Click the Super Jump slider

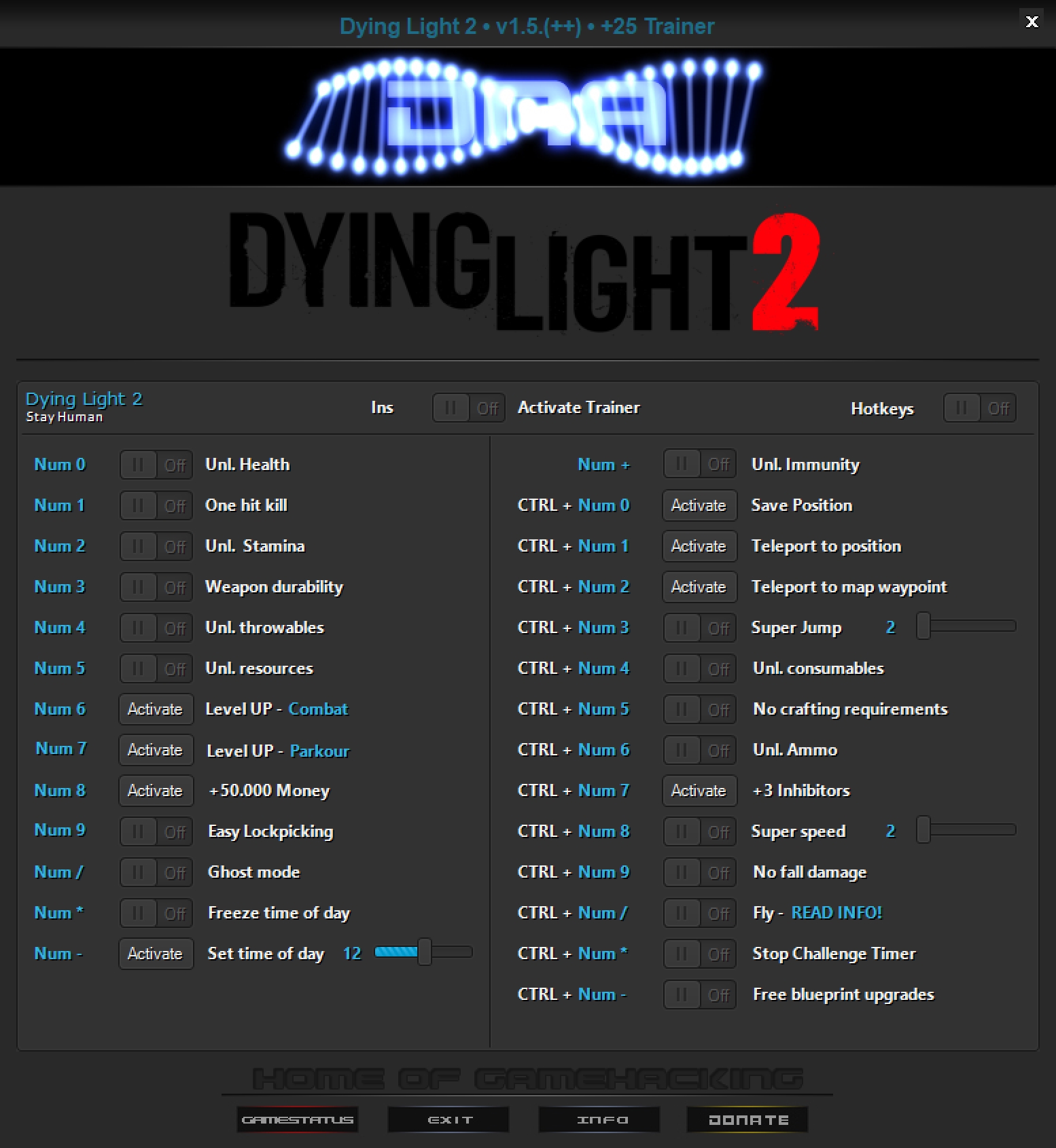[966, 626]
